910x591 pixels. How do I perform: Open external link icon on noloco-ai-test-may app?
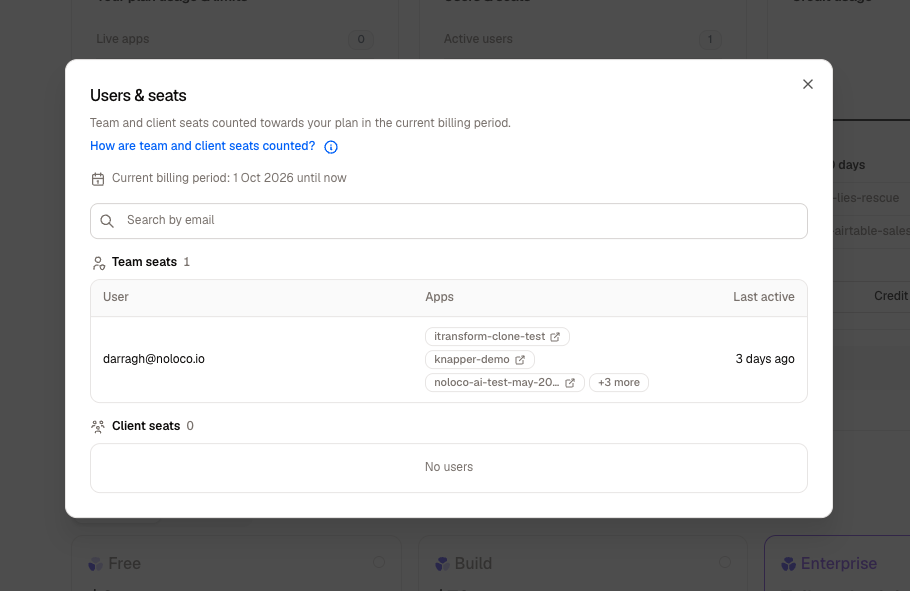click(x=570, y=383)
